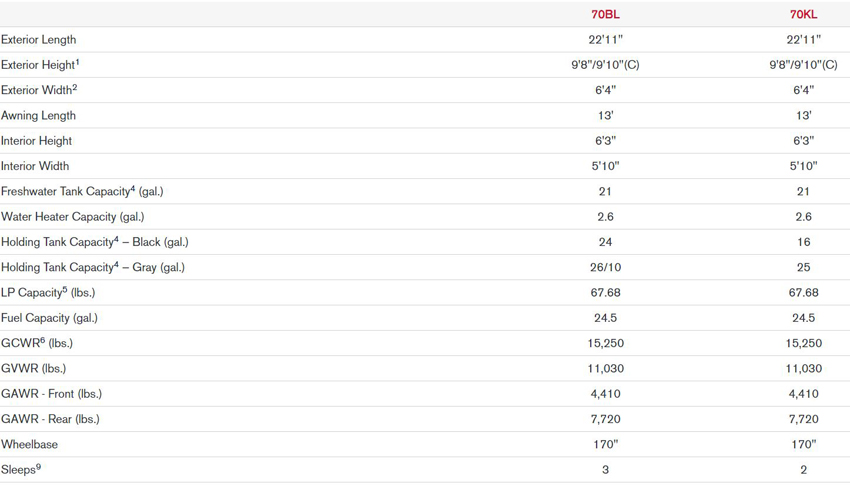Click the Awning Length row label
Screen dimensions: 850x486
click(38, 115)
